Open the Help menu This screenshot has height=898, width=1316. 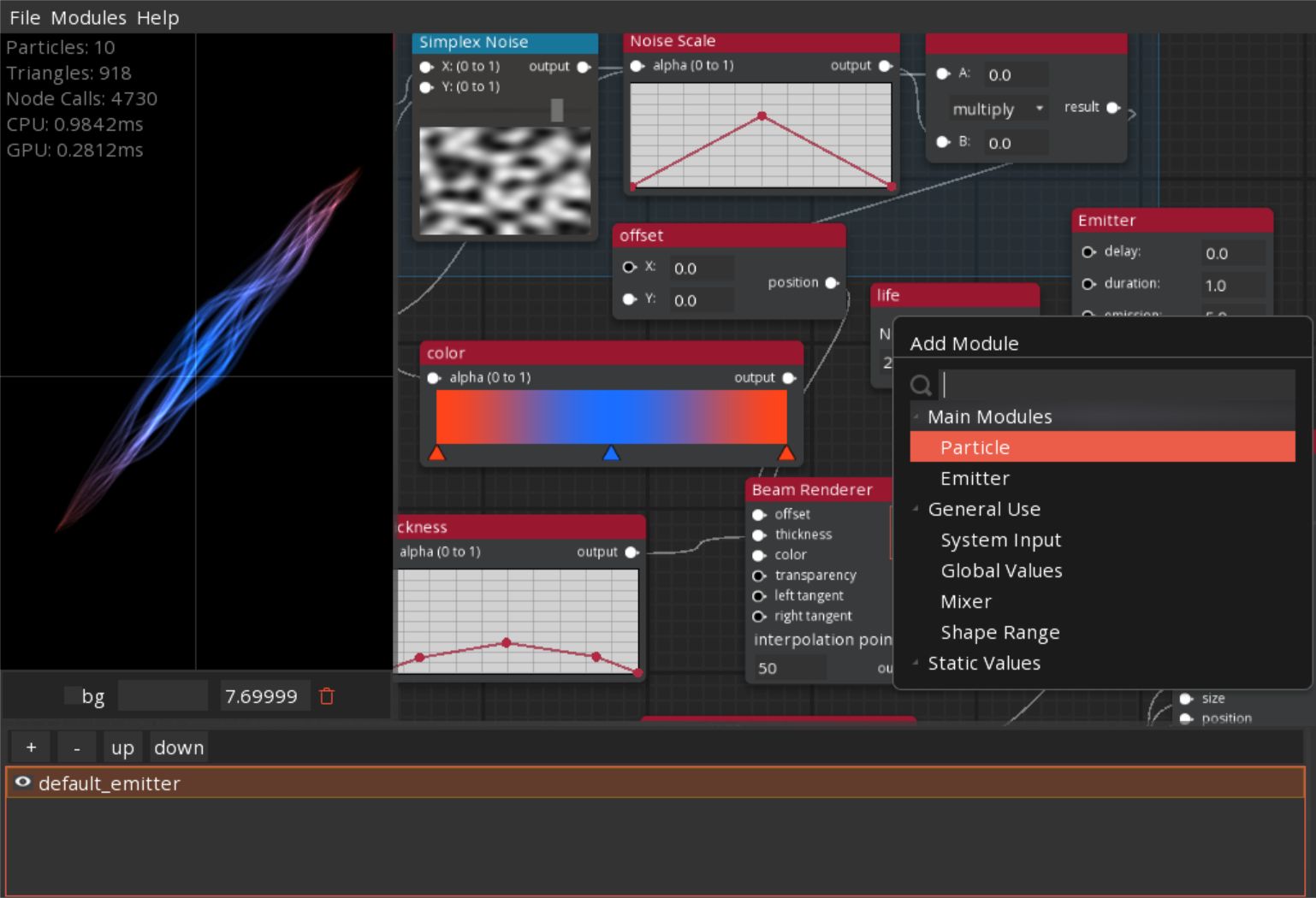[x=158, y=17]
